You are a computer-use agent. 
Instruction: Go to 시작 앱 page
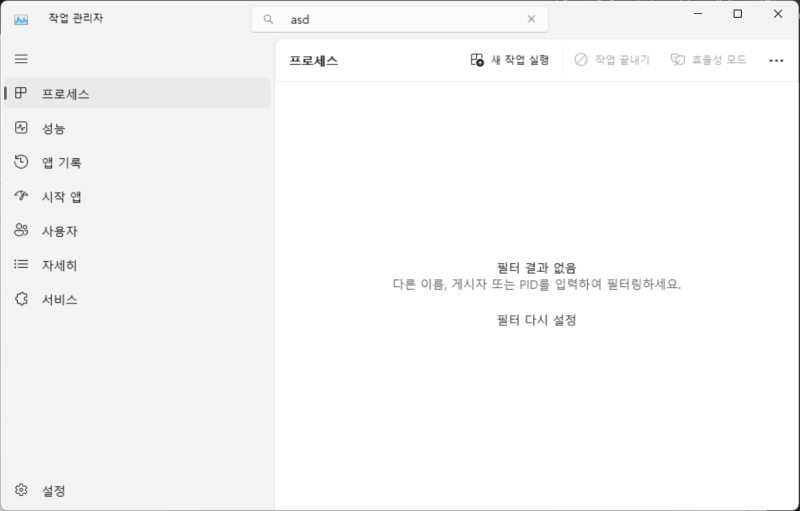pyautogui.click(x=137, y=196)
